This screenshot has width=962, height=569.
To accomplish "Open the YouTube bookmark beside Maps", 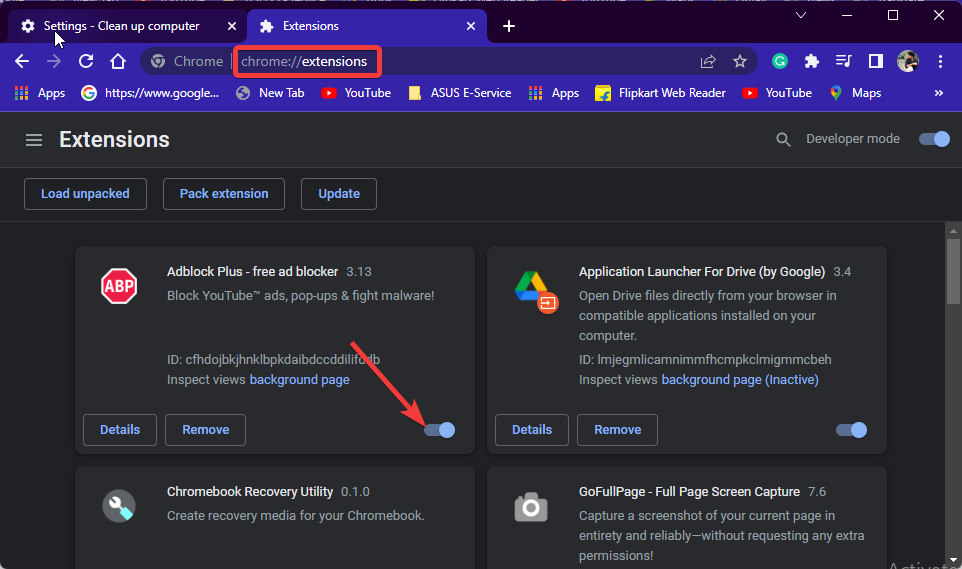I will click(777, 93).
